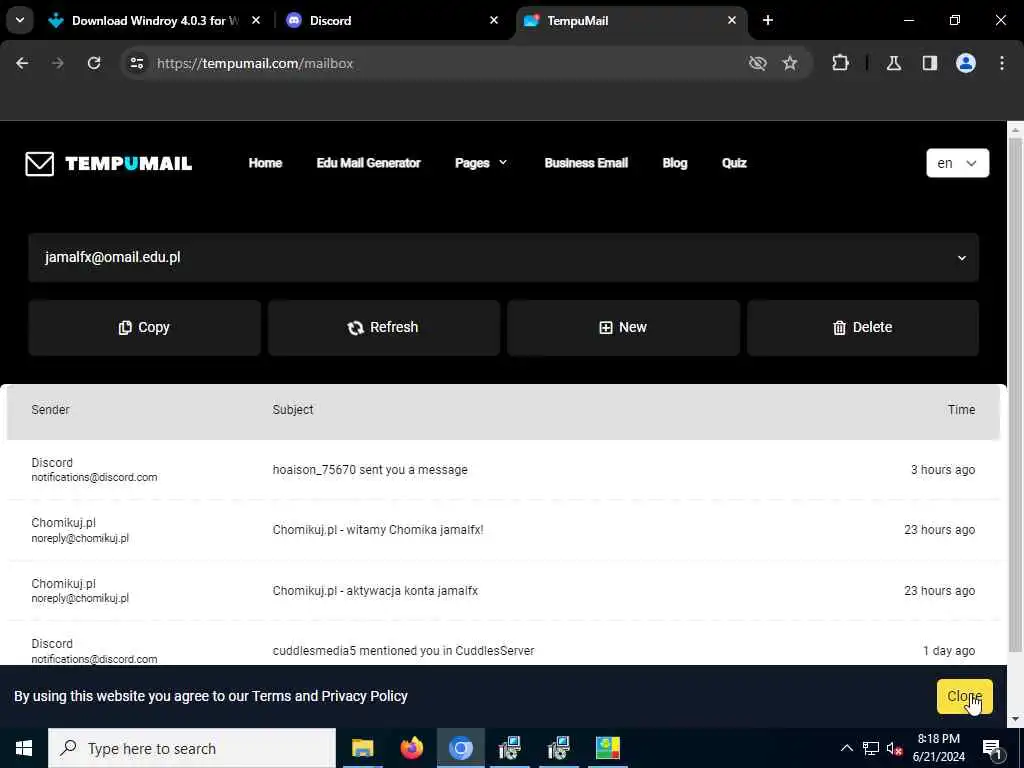Open the Home menu item
This screenshot has height=768, width=1024.
coord(265,163)
